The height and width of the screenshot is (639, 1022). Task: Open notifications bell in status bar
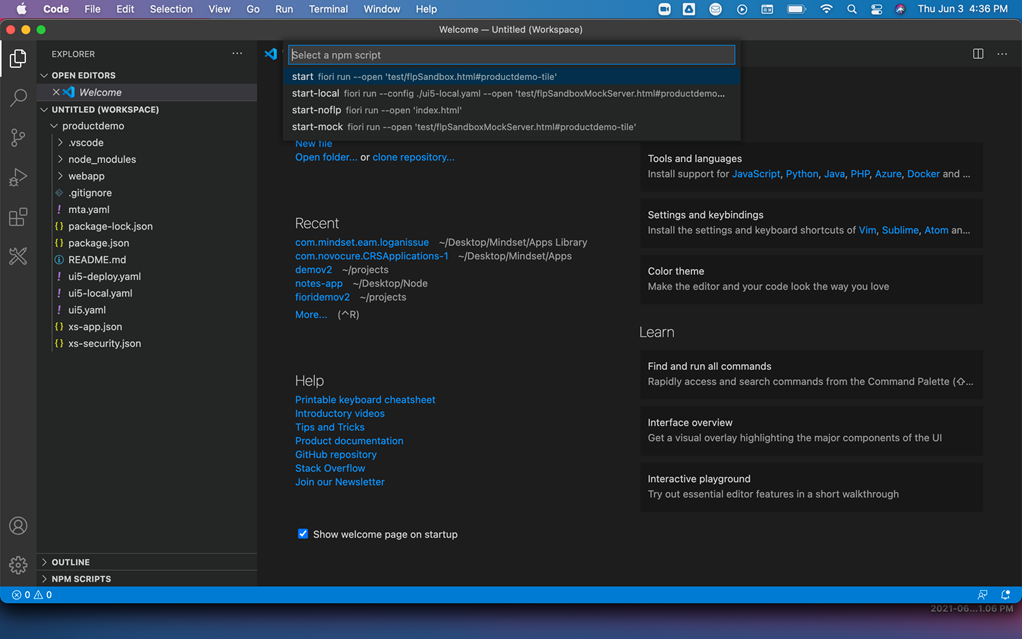point(1006,595)
